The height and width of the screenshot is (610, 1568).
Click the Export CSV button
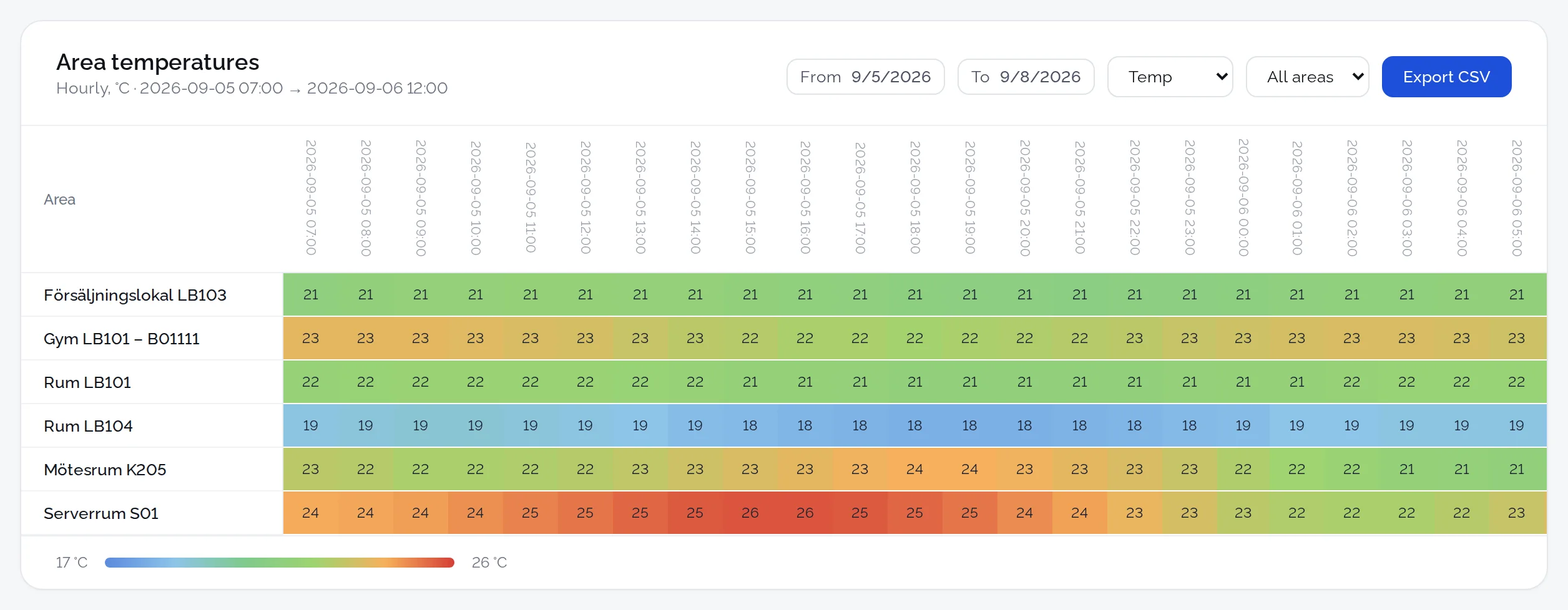[x=1446, y=77]
